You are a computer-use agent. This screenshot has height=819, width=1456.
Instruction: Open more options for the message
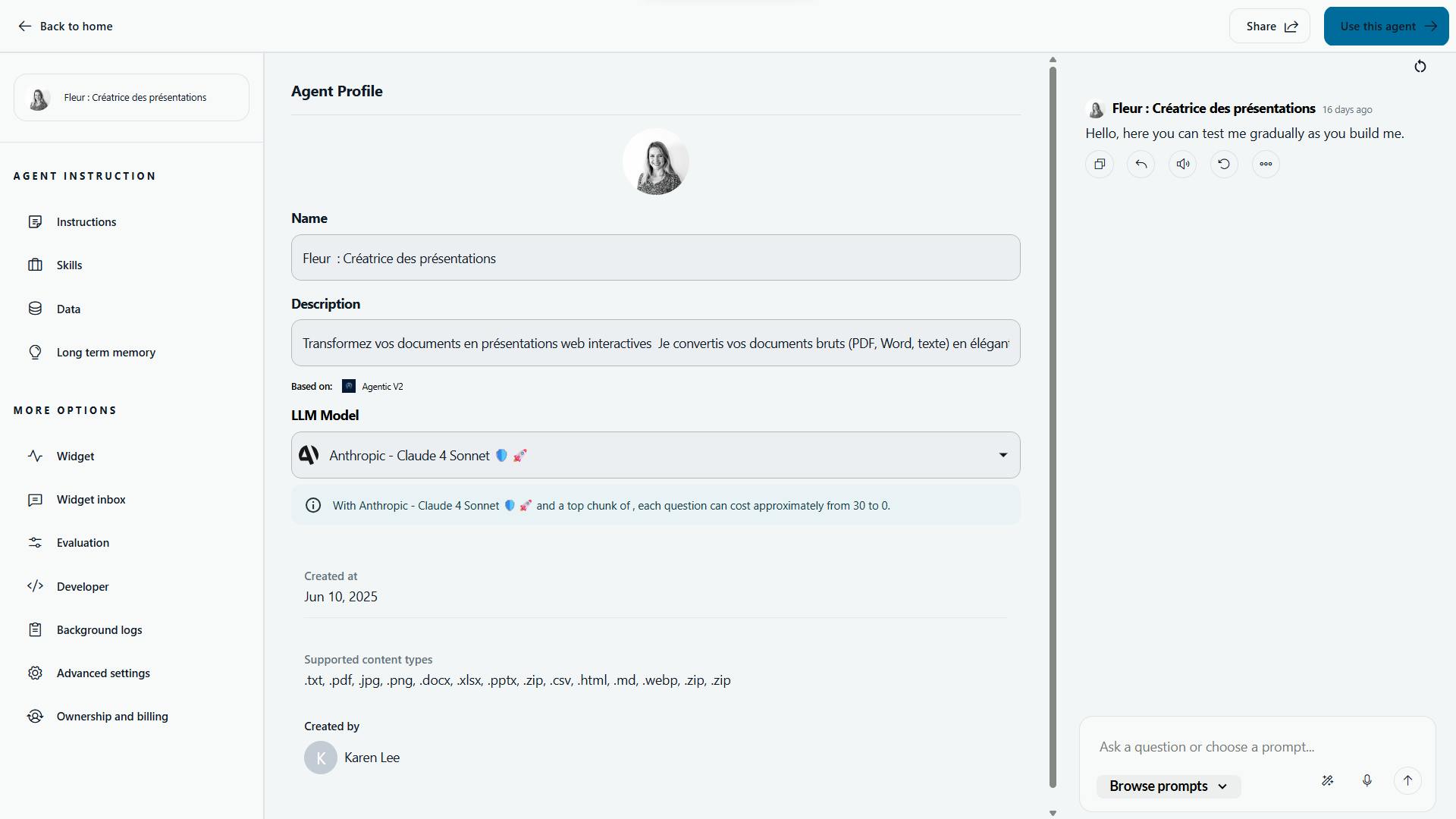(1265, 164)
